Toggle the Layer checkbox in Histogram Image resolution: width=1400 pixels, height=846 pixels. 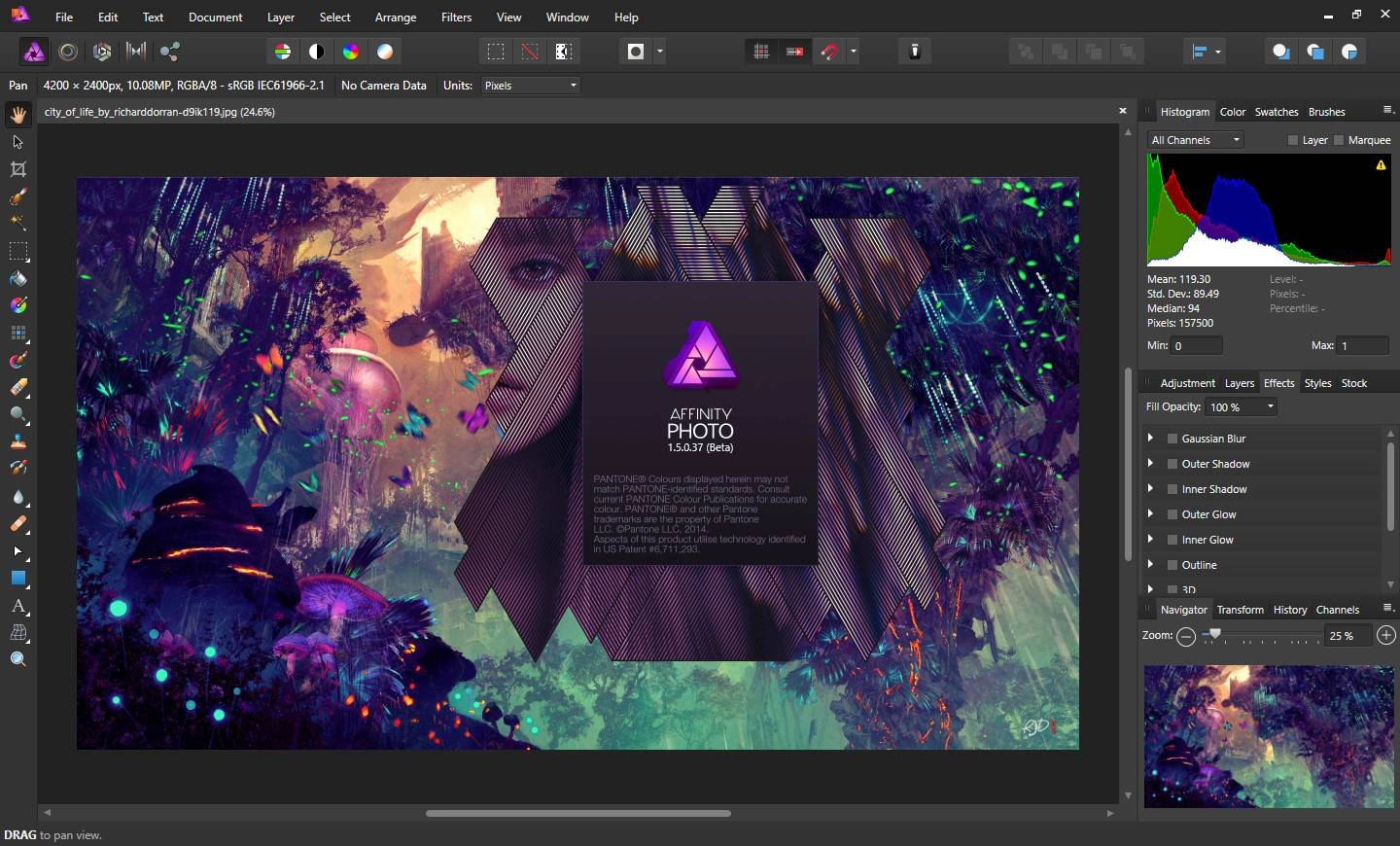click(x=1293, y=140)
